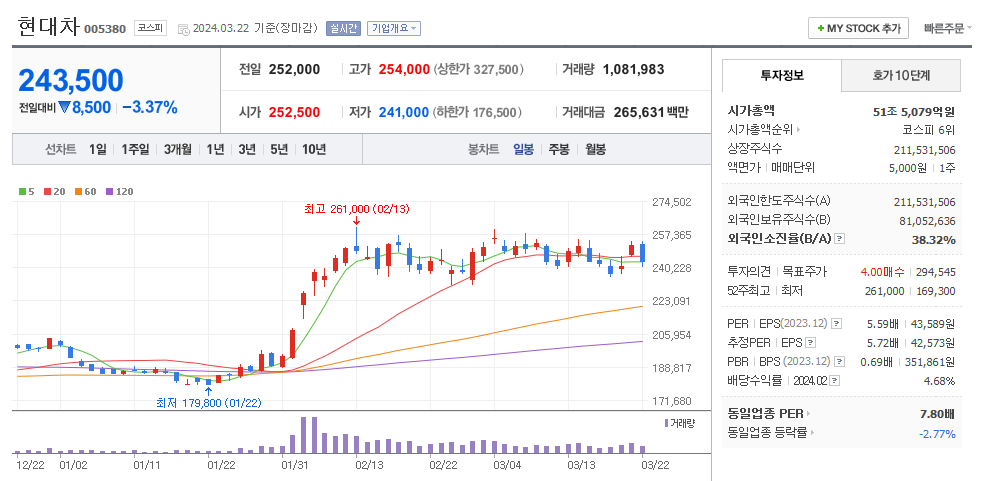Click the red 20-day moving average legend square
This screenshot has height=481, width=986.
[47, 192]
